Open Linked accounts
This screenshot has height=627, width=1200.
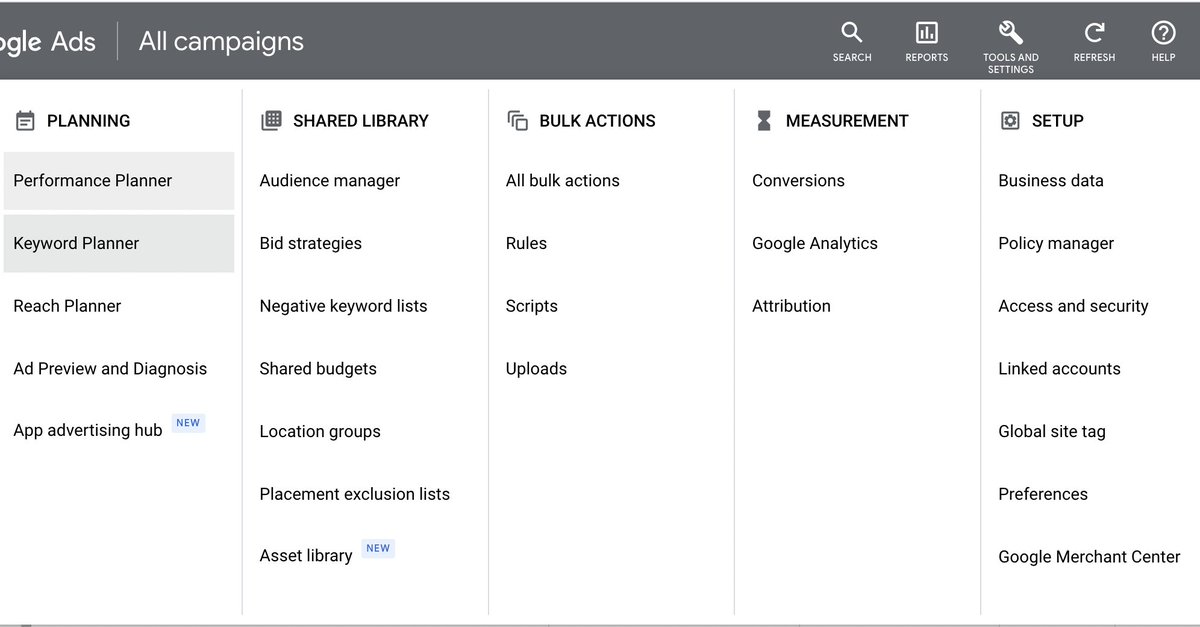tap(1059, 368)
